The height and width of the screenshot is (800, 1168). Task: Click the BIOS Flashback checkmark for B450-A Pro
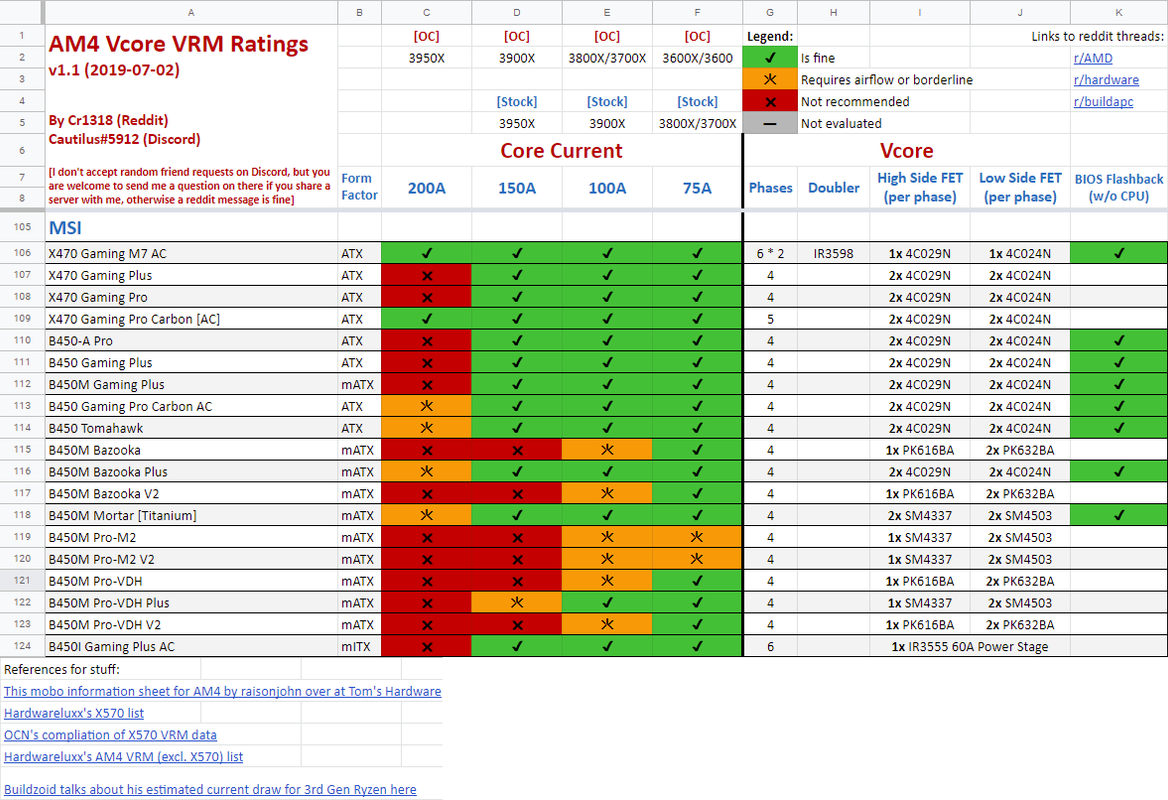pyautogui.click(x=1119, y=340)
